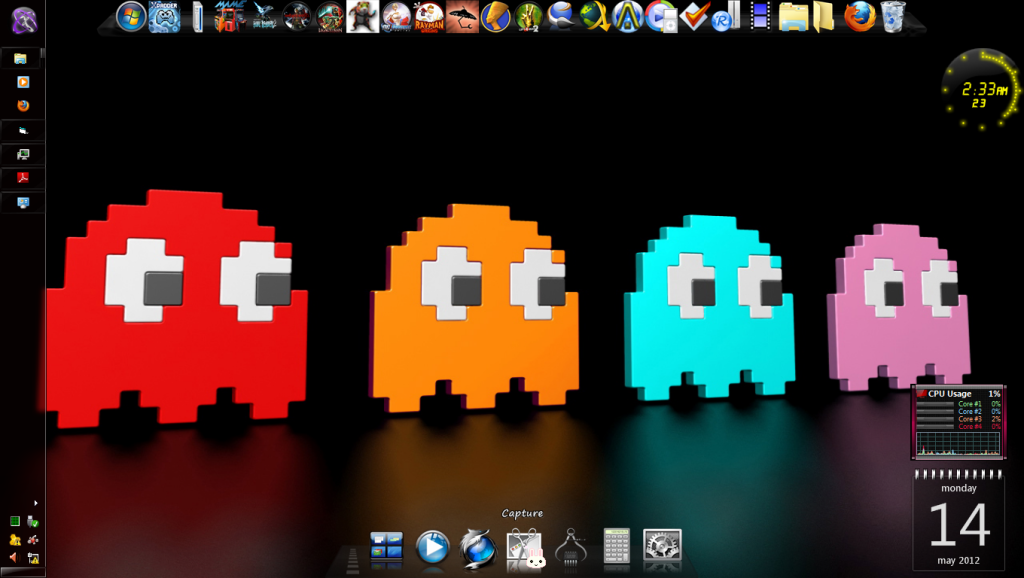This screenshot has width=1024, height=578.
Task: Open Windows Explorer folder in top dock
Action: pos(793,16)
